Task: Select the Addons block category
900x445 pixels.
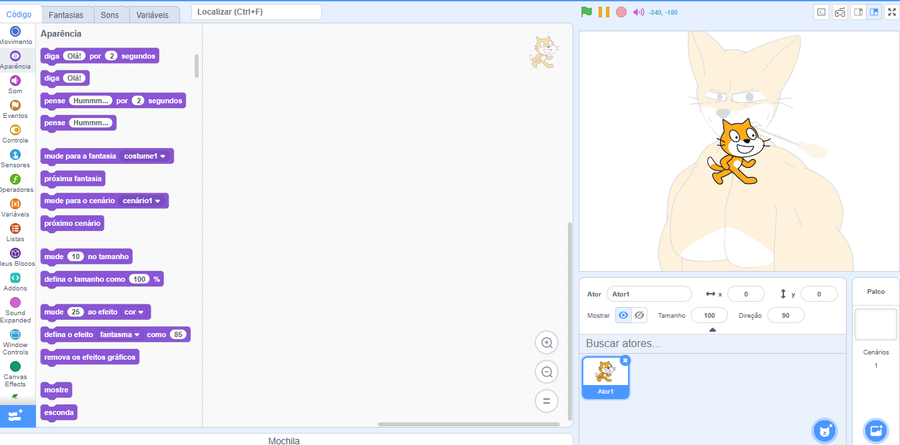Action: [x=15, y=282]
